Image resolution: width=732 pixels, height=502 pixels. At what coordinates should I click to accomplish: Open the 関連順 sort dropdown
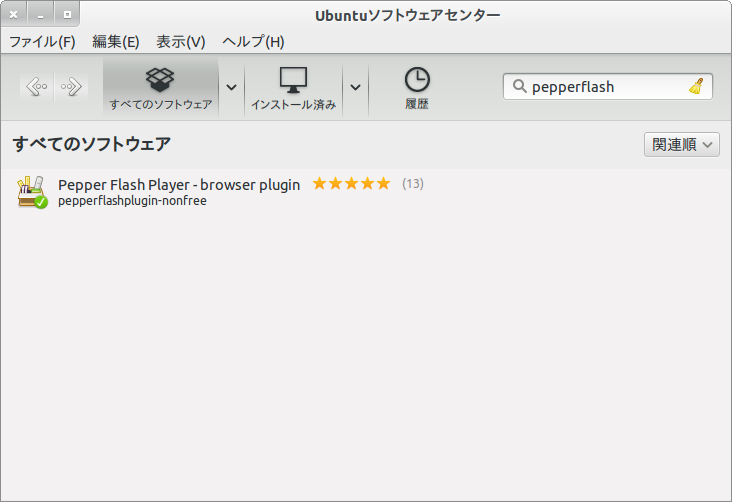pos(682,145)
